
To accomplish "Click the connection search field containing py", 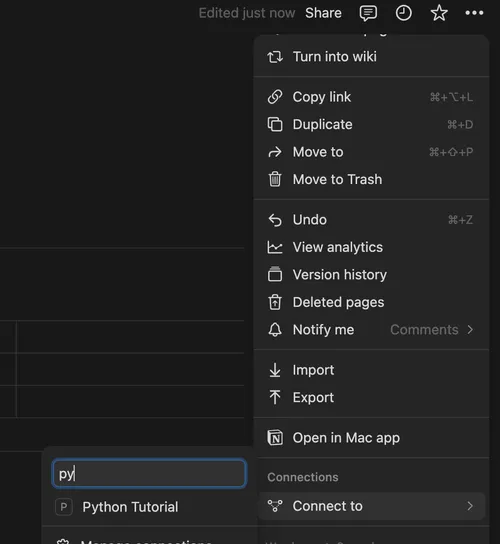I will tap(149, 473).
